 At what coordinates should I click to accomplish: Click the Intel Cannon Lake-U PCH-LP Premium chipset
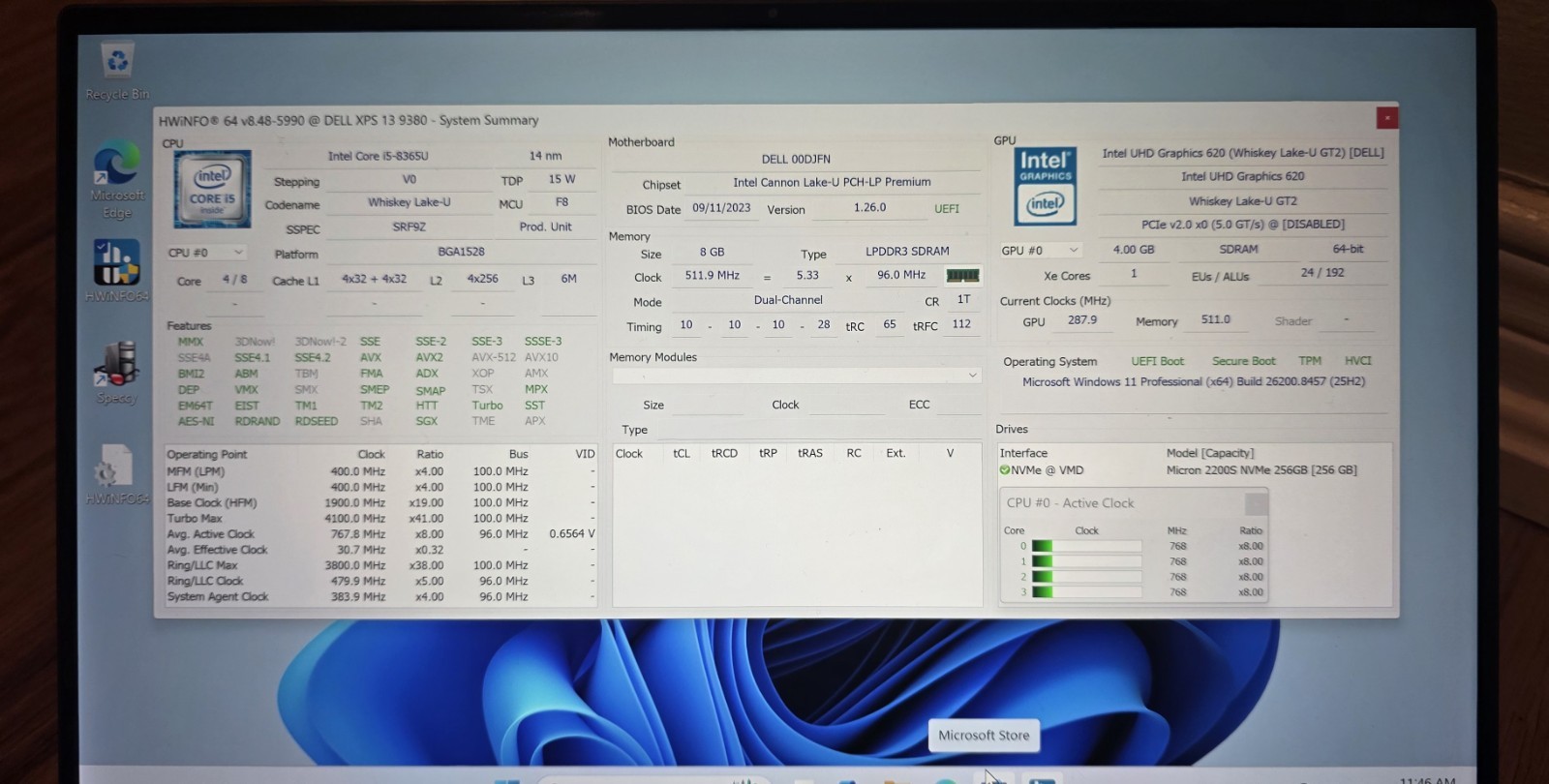tap(832, 182)
